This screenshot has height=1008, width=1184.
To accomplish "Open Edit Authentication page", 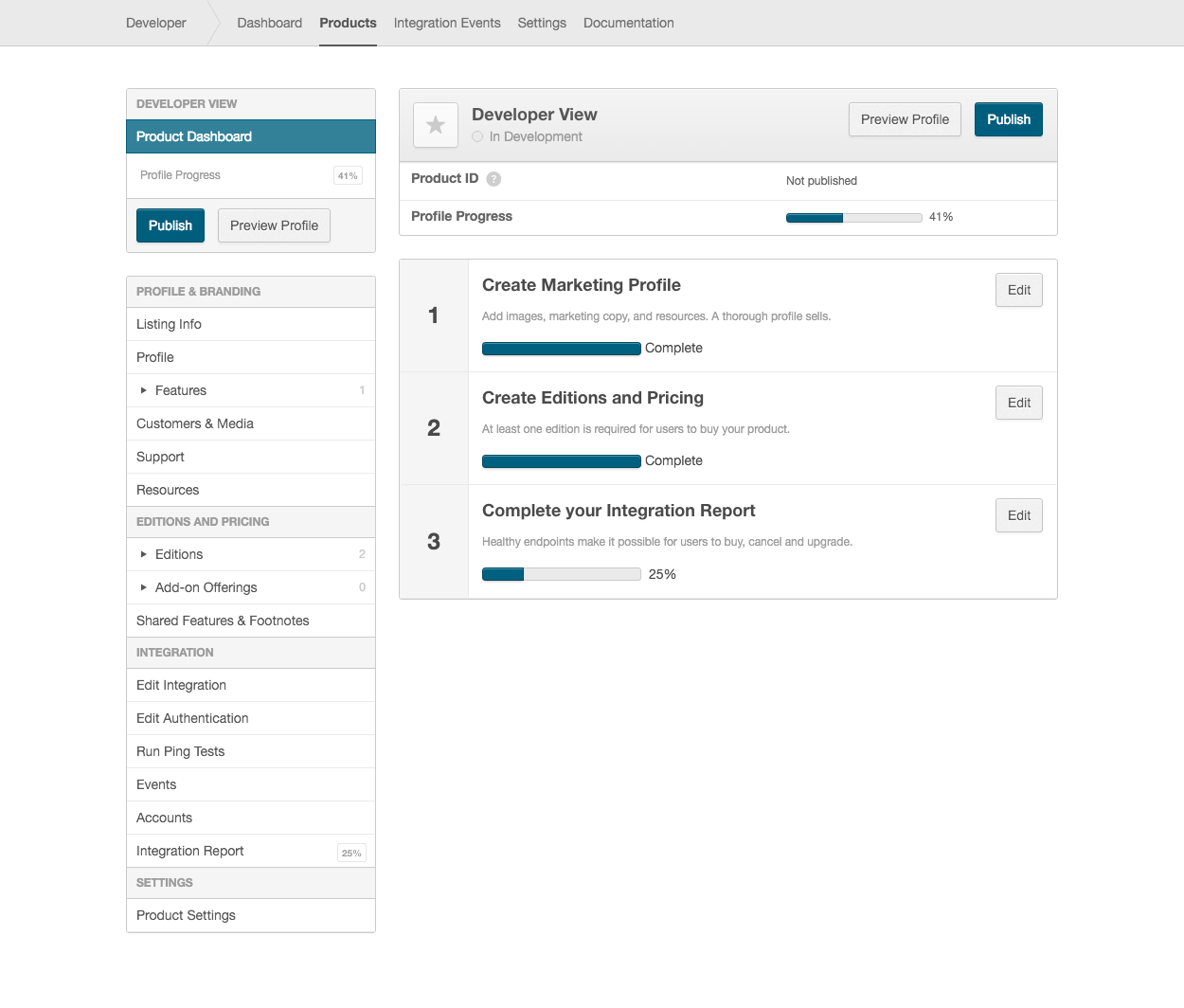I will [251, 718].
